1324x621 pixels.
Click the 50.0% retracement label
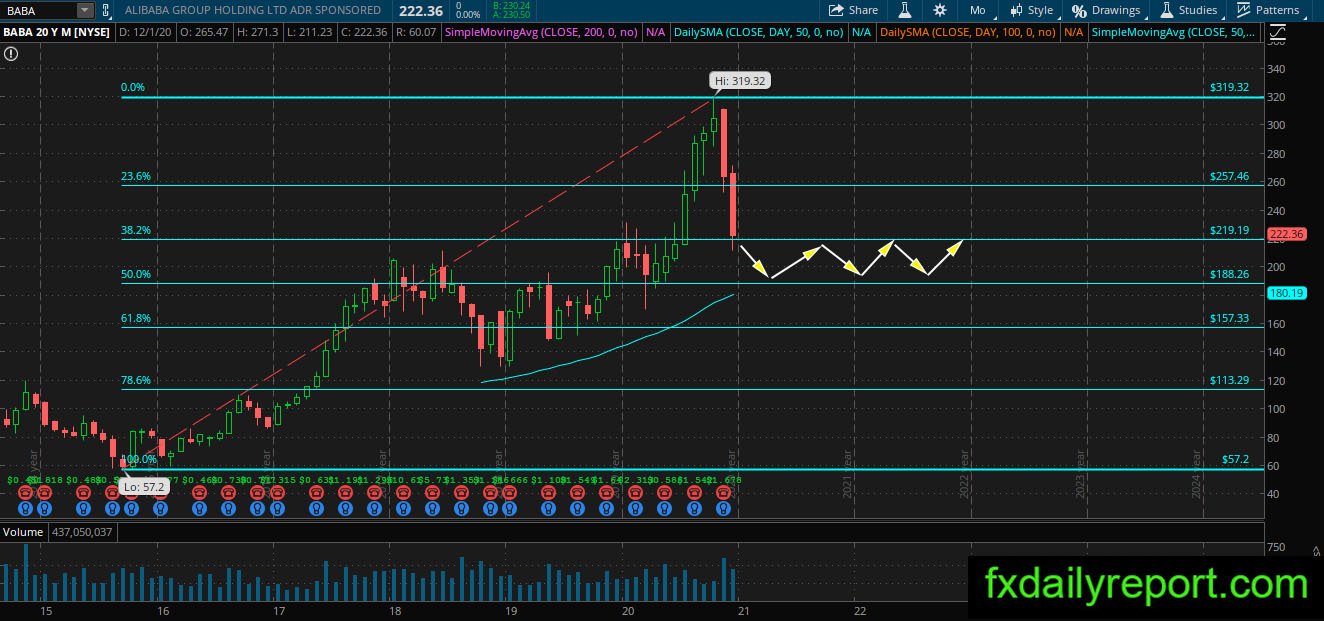[136, 274]
